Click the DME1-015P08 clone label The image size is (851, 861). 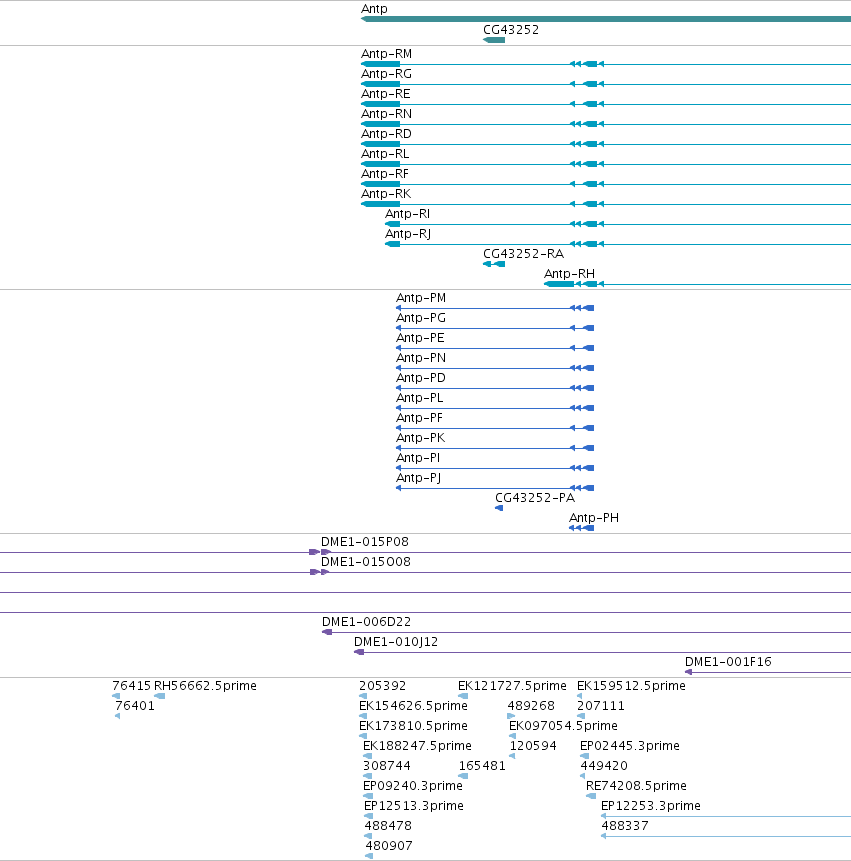point(365,542)
